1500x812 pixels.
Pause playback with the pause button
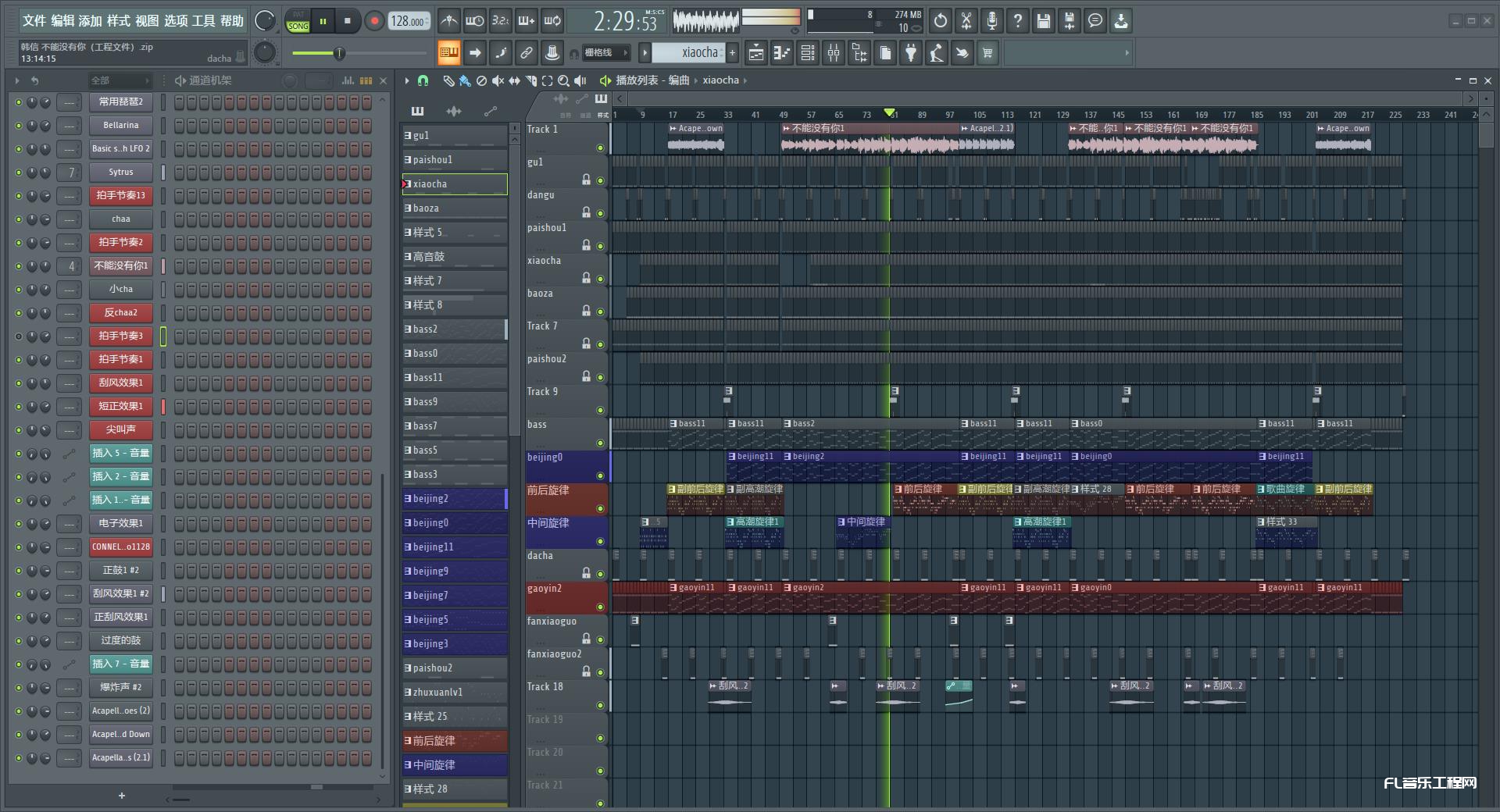coord(323,21)
